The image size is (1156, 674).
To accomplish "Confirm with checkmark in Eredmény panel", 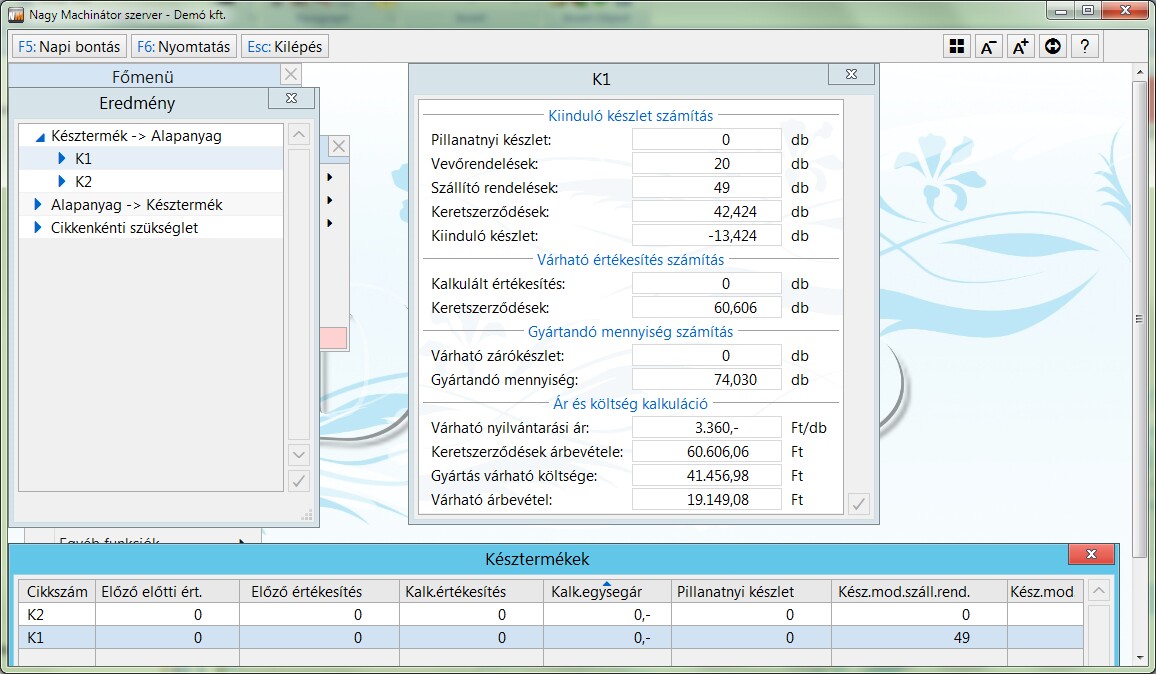I will pyautogui.click(x=298, y=481).
